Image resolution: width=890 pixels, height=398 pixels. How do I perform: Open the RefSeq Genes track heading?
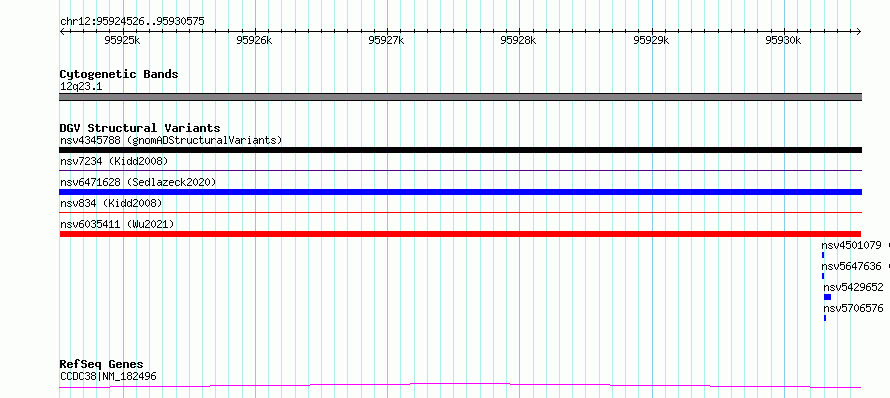(x=102, y=365)
